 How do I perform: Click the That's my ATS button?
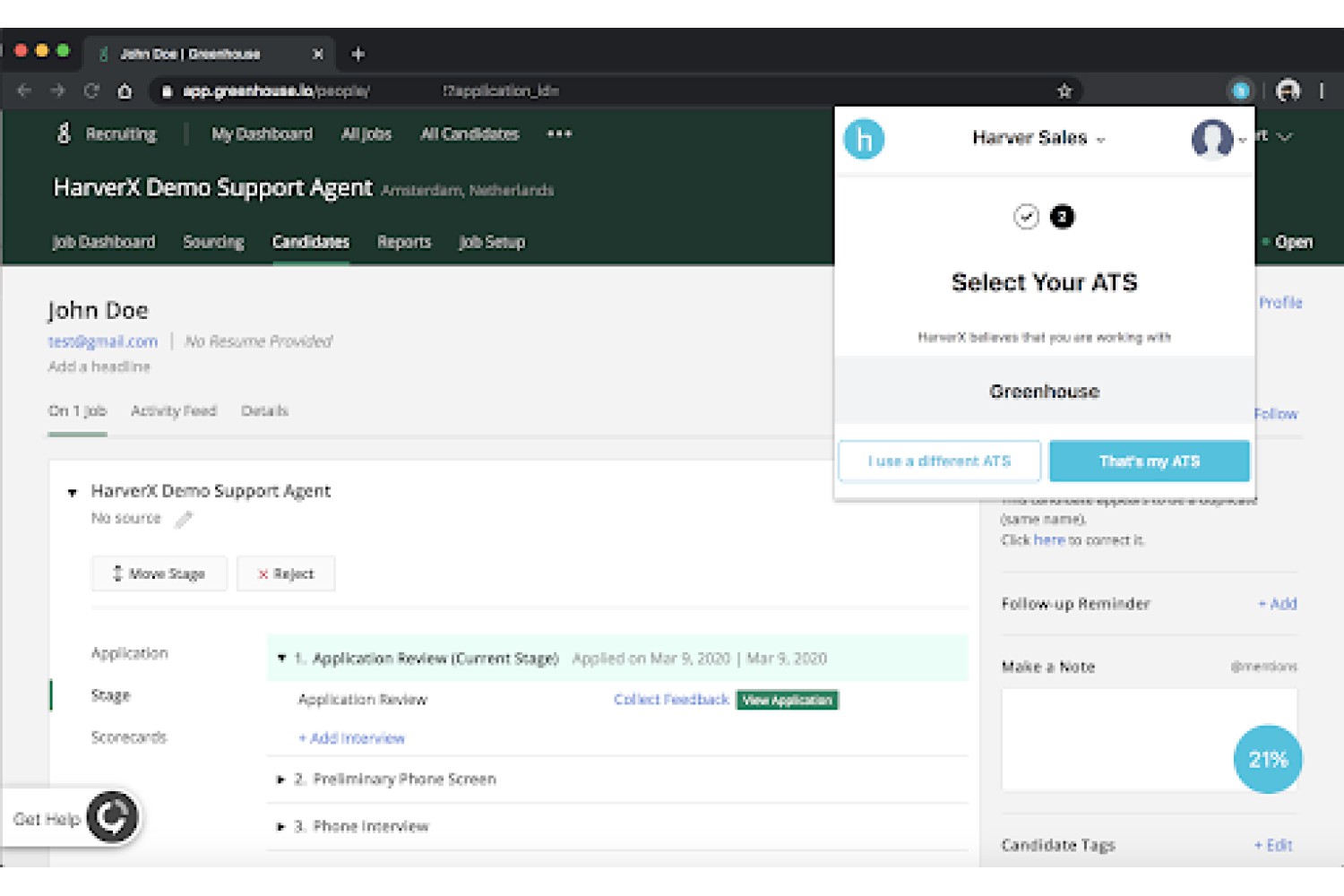pos(1149,461)
